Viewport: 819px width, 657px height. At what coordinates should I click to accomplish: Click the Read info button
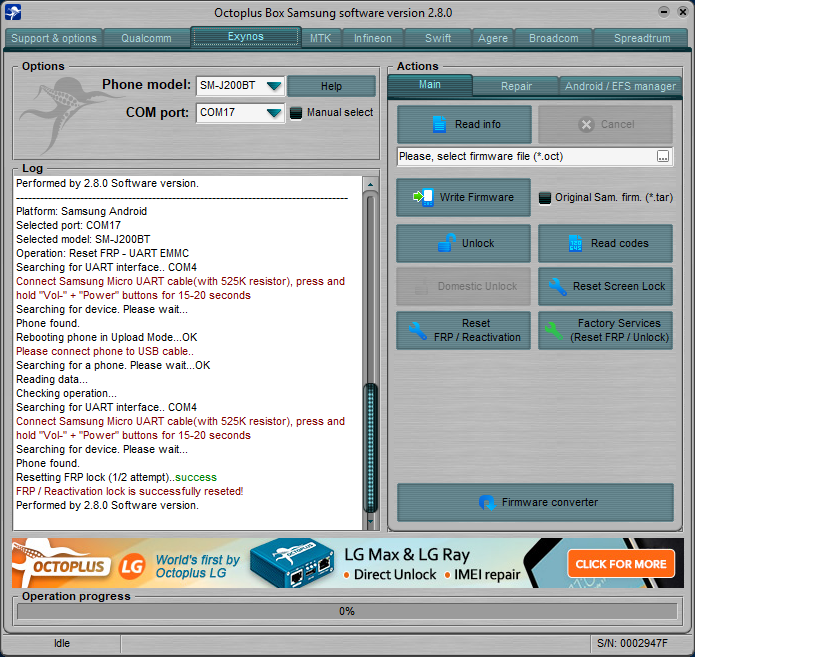pos(464,124)
